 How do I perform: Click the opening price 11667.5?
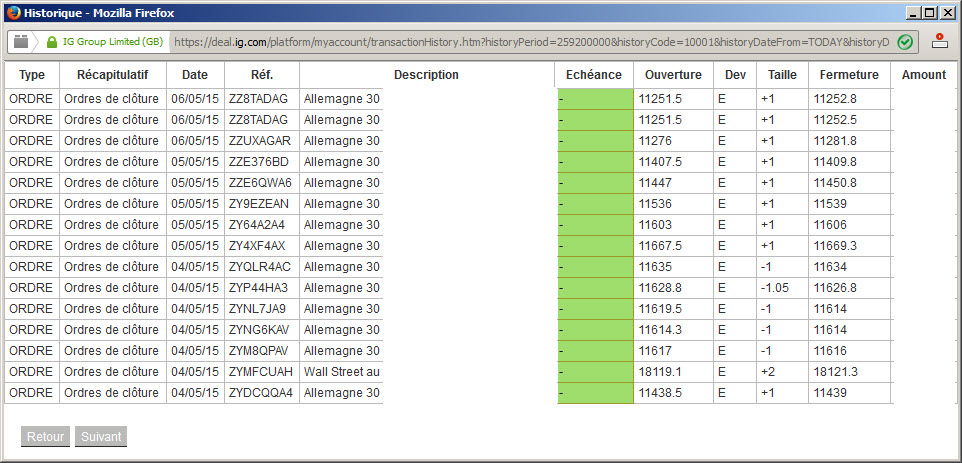[x=660, y=245]
